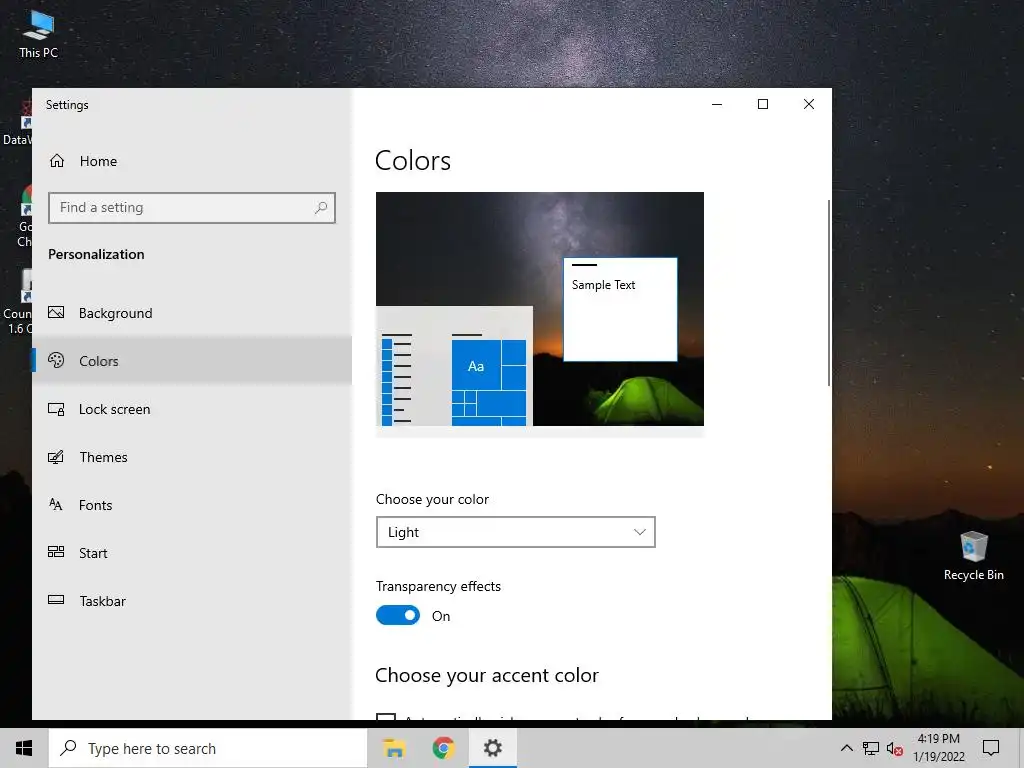Click the network tray icon

coord(871,748)
